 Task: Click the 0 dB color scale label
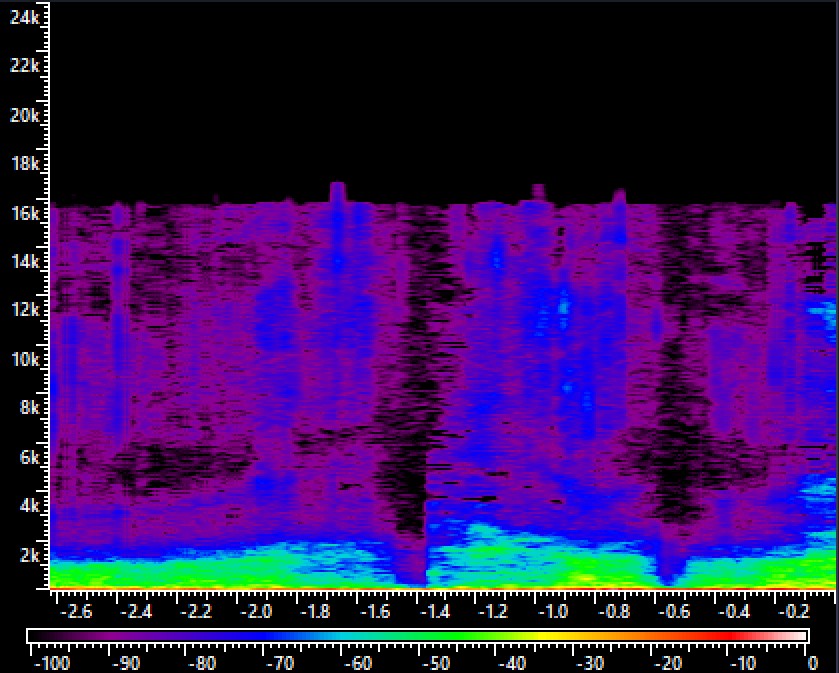813,664
